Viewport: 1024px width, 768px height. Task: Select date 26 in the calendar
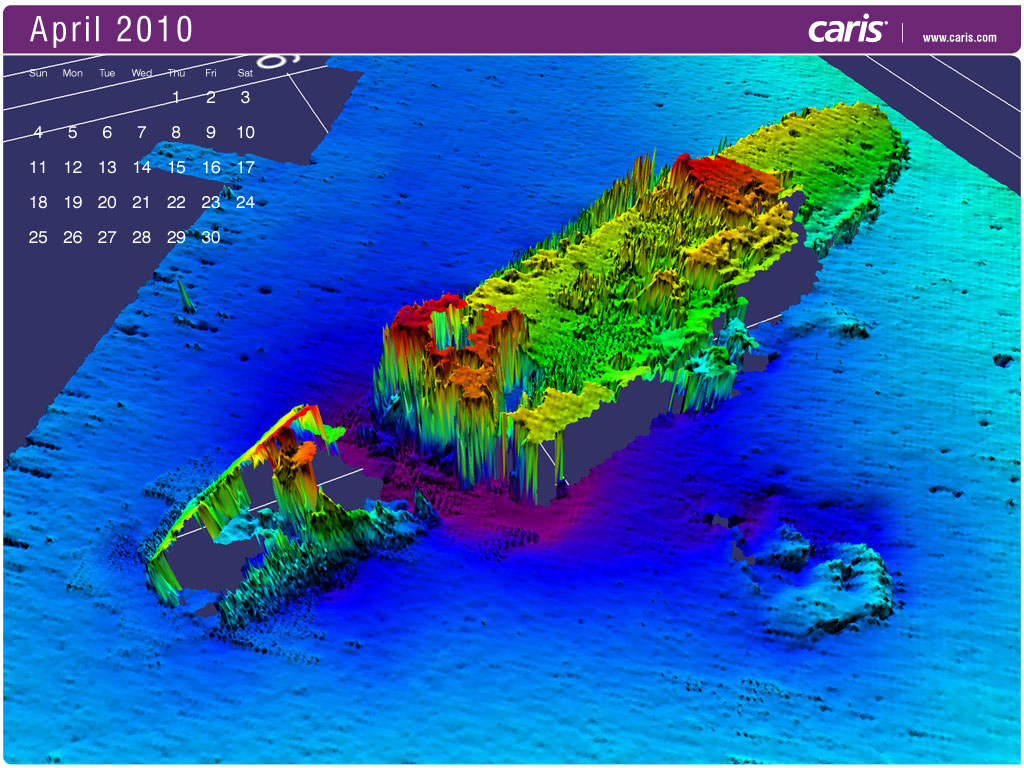click(73, 238)
